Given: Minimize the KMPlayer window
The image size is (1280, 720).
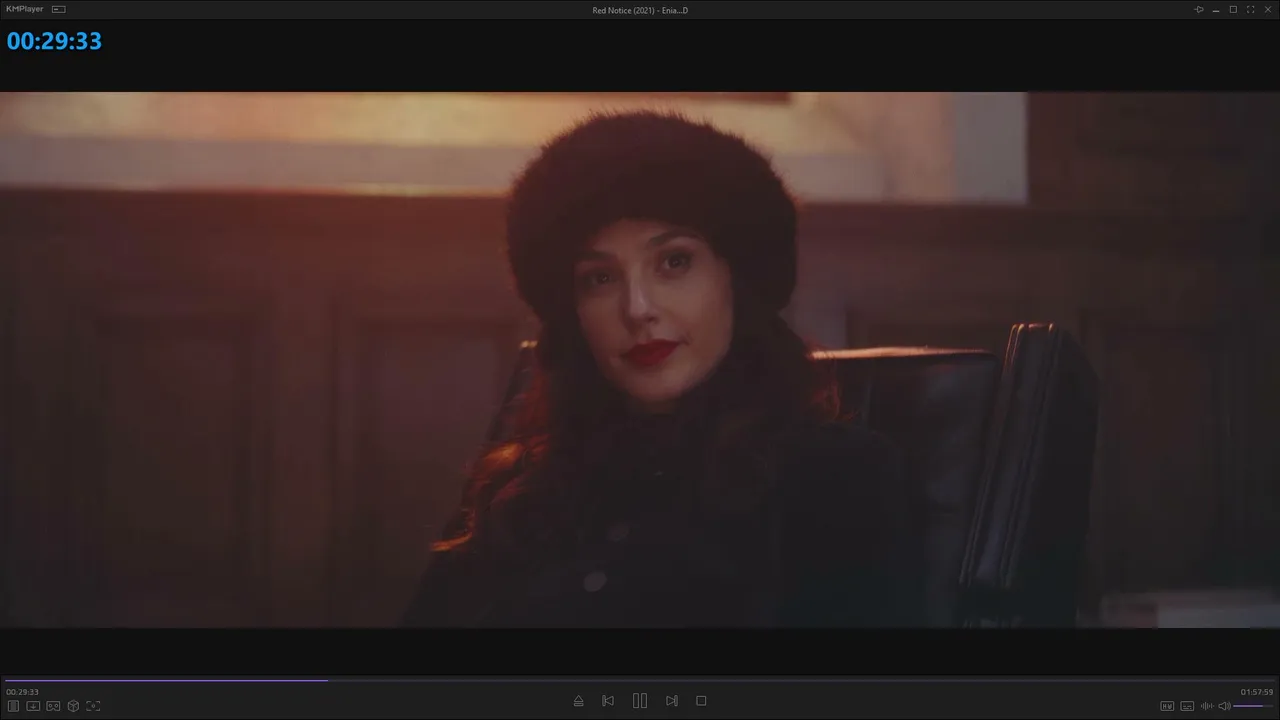Looking at the screenshot, I should [x=1216, y=10].
